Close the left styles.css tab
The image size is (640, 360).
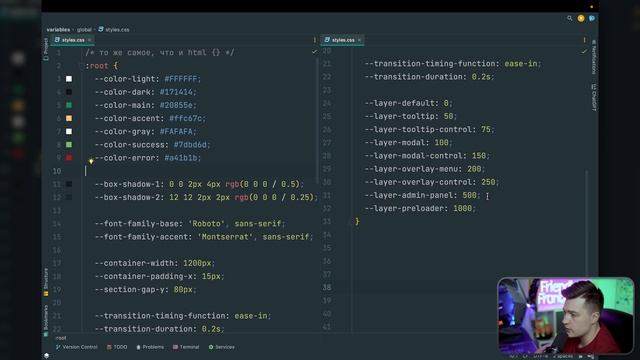coord(89,40)
